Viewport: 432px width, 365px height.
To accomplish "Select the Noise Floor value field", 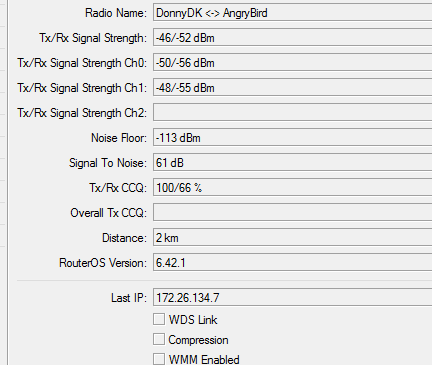I will pos(293,138).
